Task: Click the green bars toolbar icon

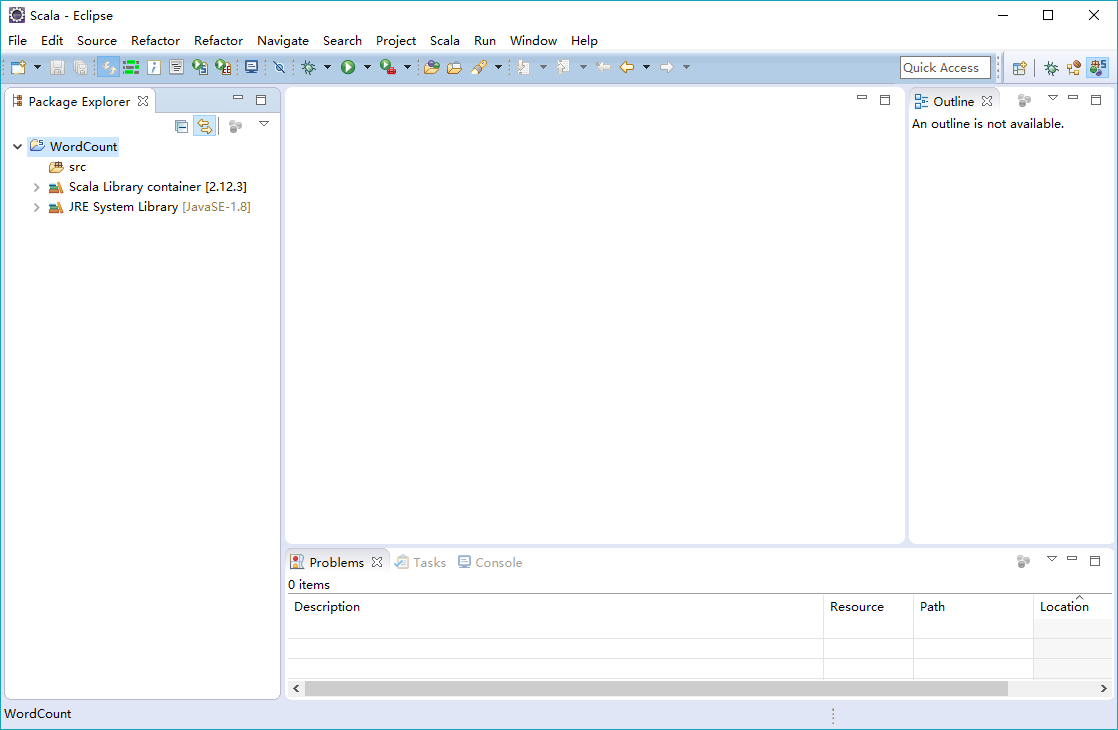Action: [131, 67]
